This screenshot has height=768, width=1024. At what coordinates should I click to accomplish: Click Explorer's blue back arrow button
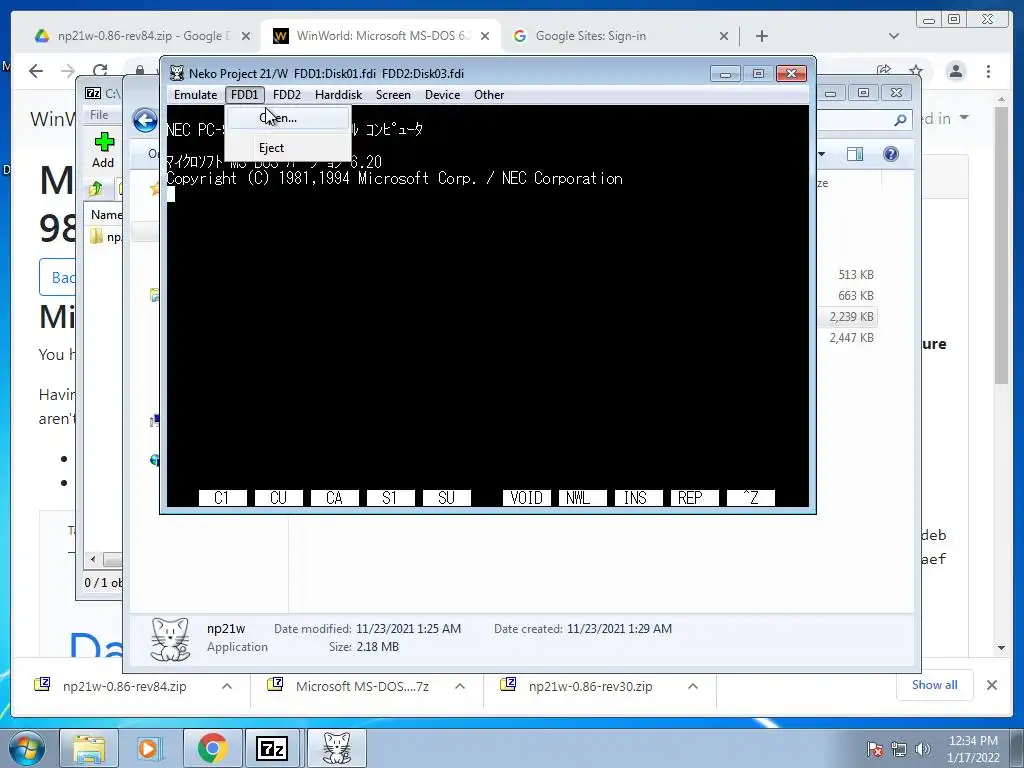(x=145, y=120)
